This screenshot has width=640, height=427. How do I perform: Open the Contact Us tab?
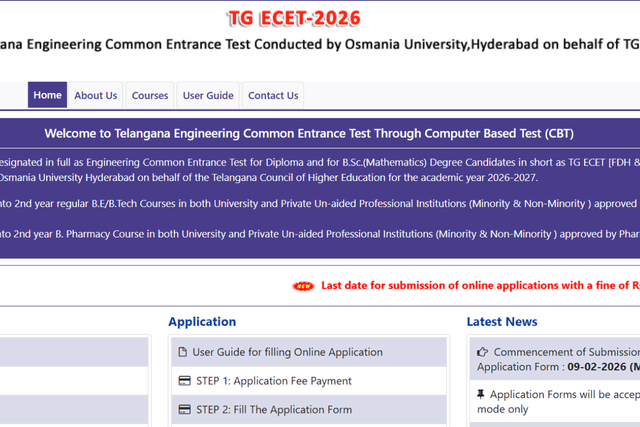273,95
